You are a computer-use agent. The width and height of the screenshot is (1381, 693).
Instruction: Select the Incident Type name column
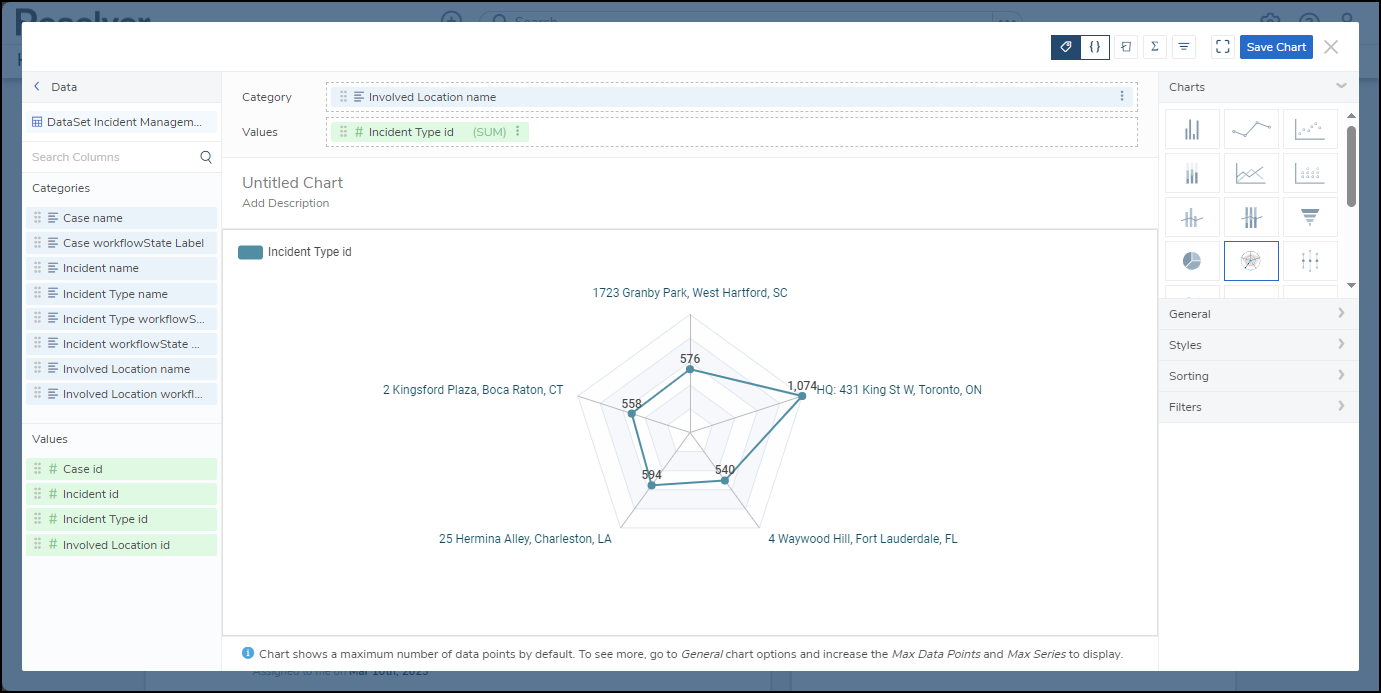point(121,294)
